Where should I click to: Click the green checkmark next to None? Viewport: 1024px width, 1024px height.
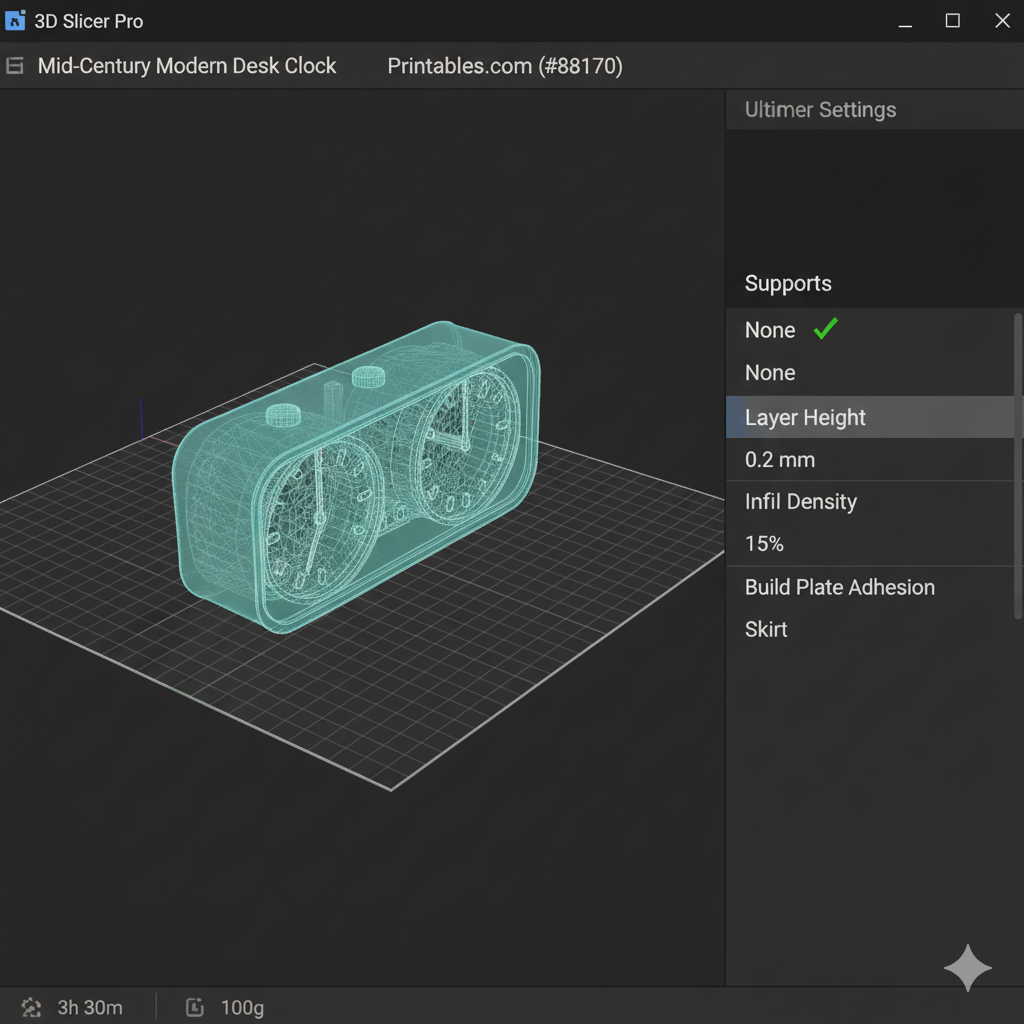(x=825, y=329)
